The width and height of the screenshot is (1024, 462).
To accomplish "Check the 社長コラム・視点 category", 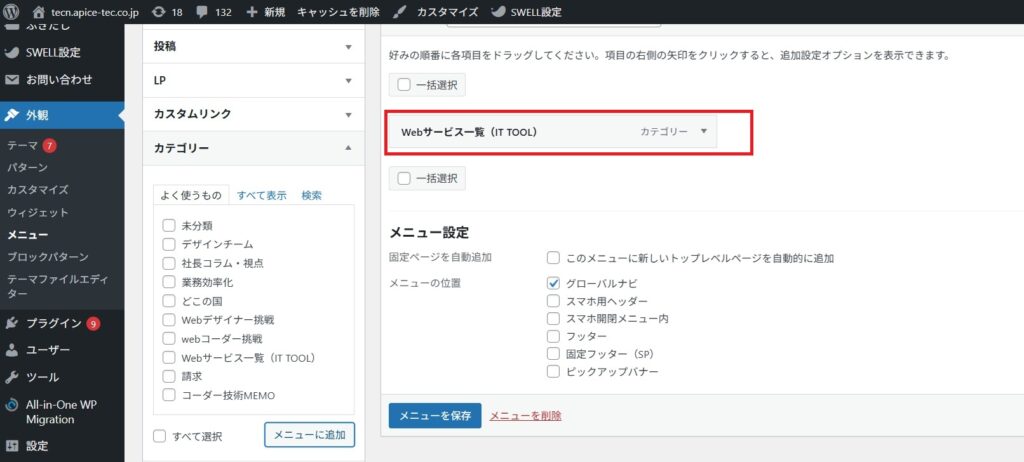I will click(x=169, y=263).
